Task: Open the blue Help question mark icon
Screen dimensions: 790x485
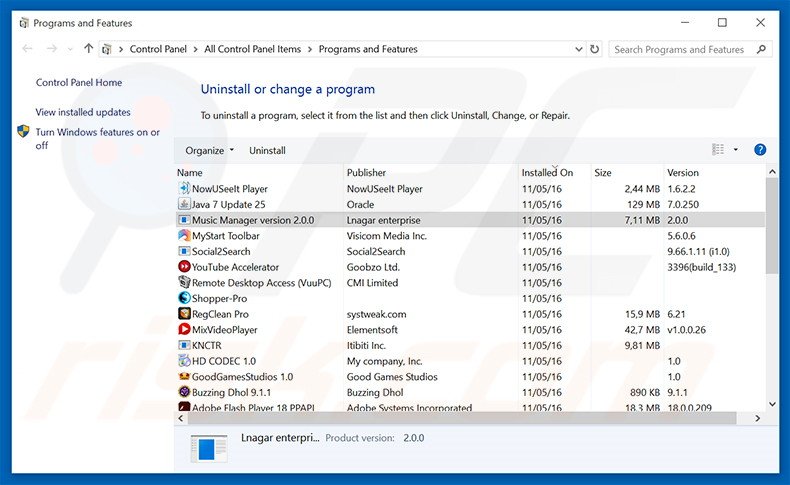Action: (x=760, y=150)
